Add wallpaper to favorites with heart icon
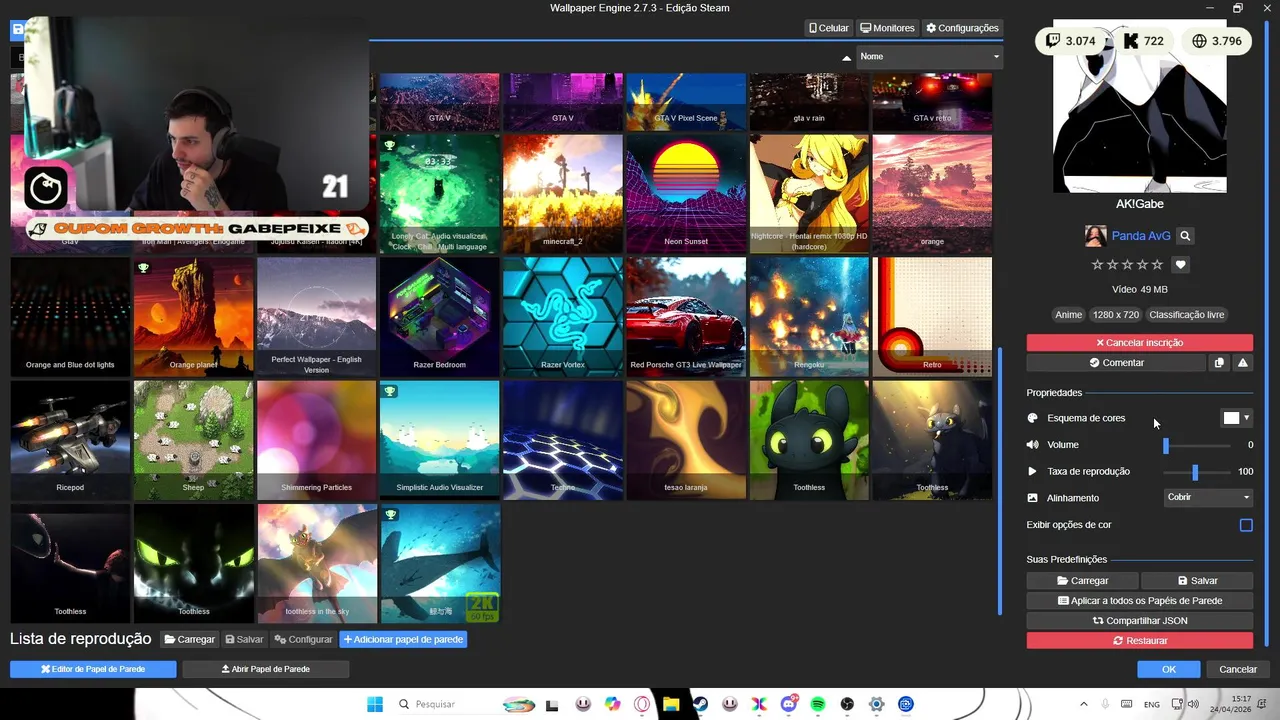This screenshot has width=1280, height=720. [1181, 265]
